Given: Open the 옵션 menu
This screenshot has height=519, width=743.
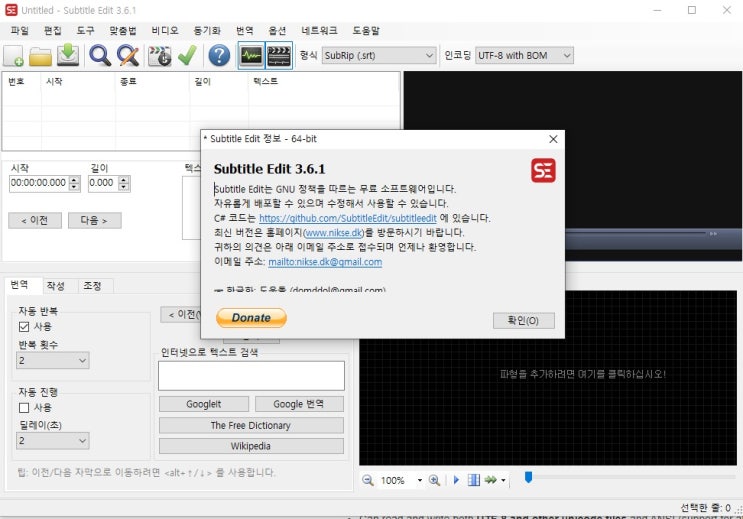Looking at the screenshot, I should point(277,31).
